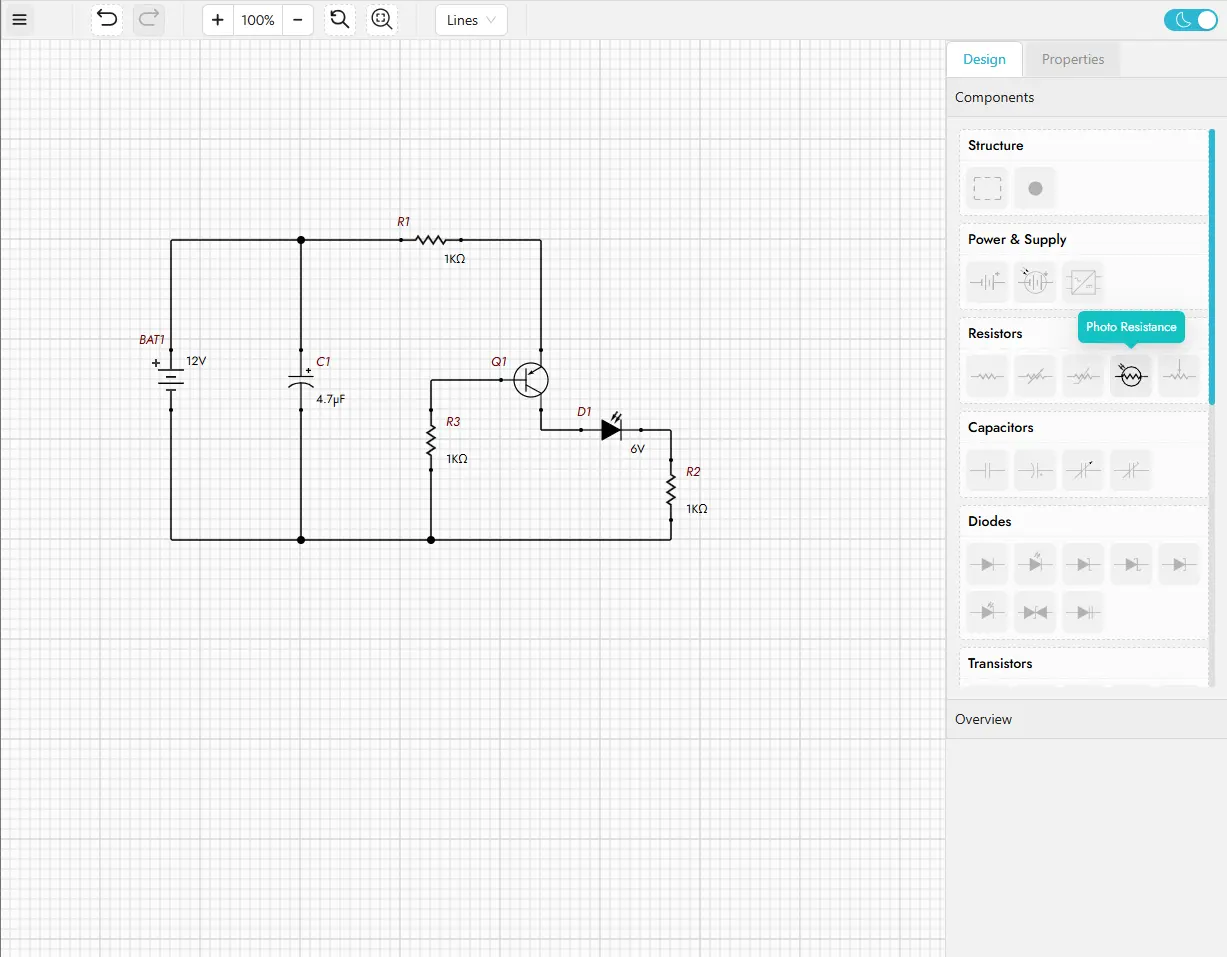The image size is (1227, 957).
Task: Select the LED icon beside the standard diode
Action: tap(1035, 564)
